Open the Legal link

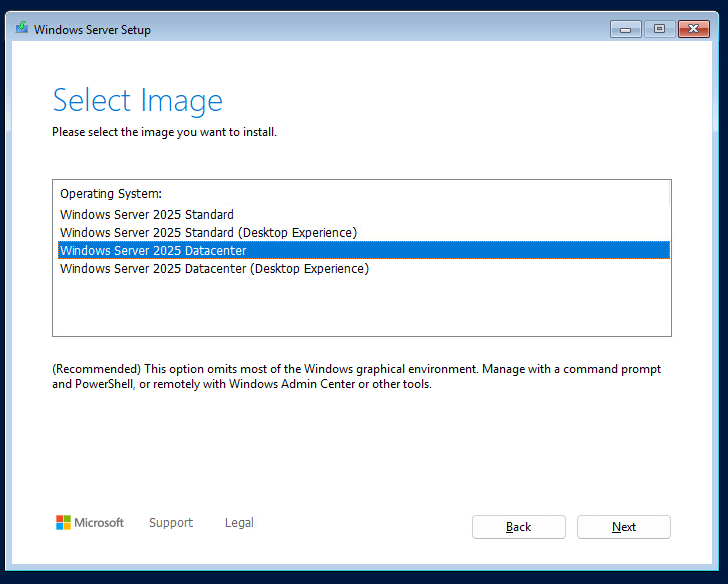(239, 522)
